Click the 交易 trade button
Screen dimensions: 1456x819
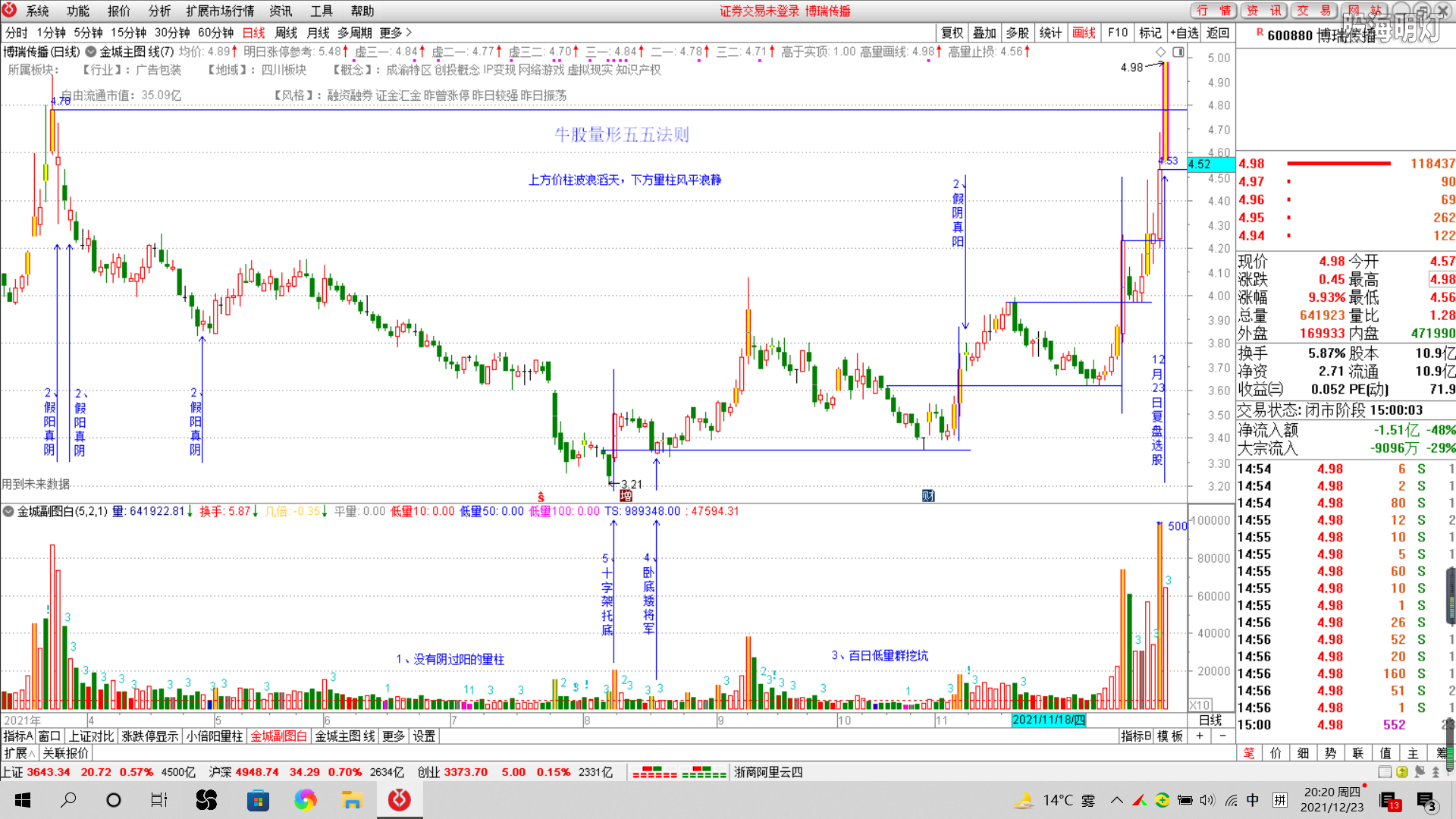click(x=1314, y=10)
